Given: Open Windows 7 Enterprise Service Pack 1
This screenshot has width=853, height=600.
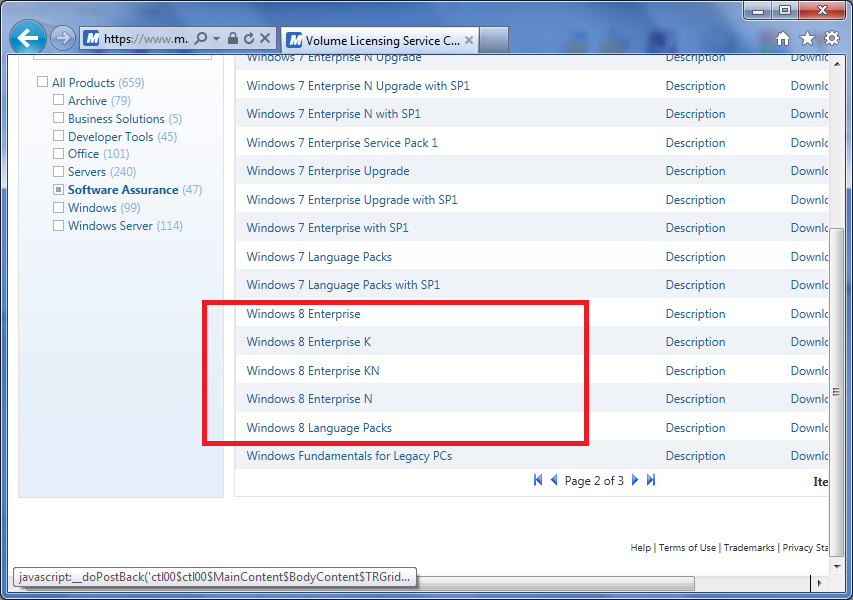Looking at the screenshot, I should [342, 143].
